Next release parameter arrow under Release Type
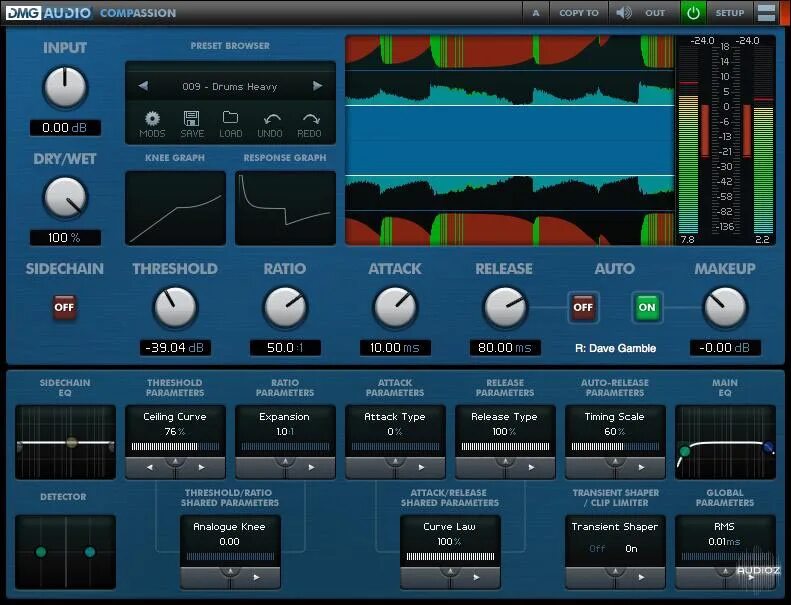Viewport: 791px width, 605px height. click(531, 468)
